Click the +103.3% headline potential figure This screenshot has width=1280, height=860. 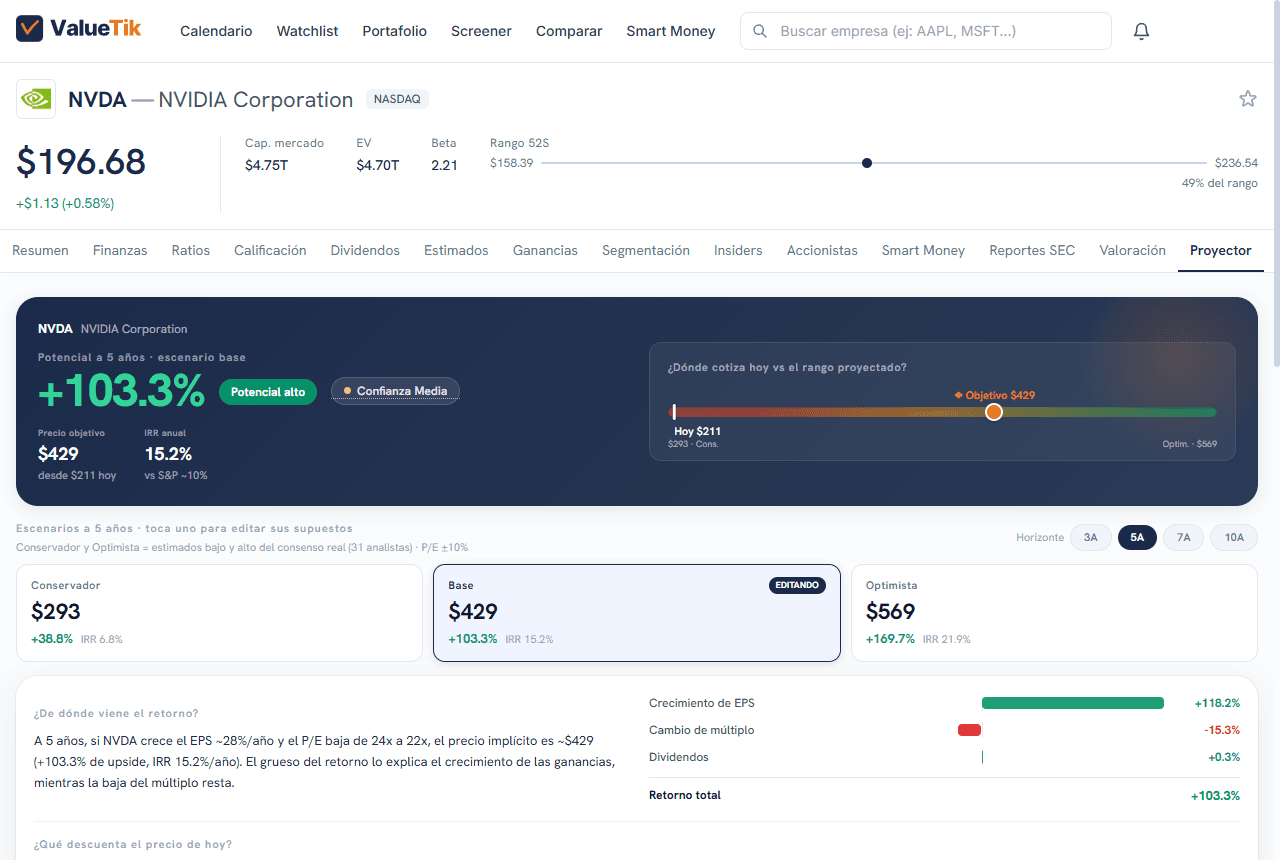coord(121,391)
